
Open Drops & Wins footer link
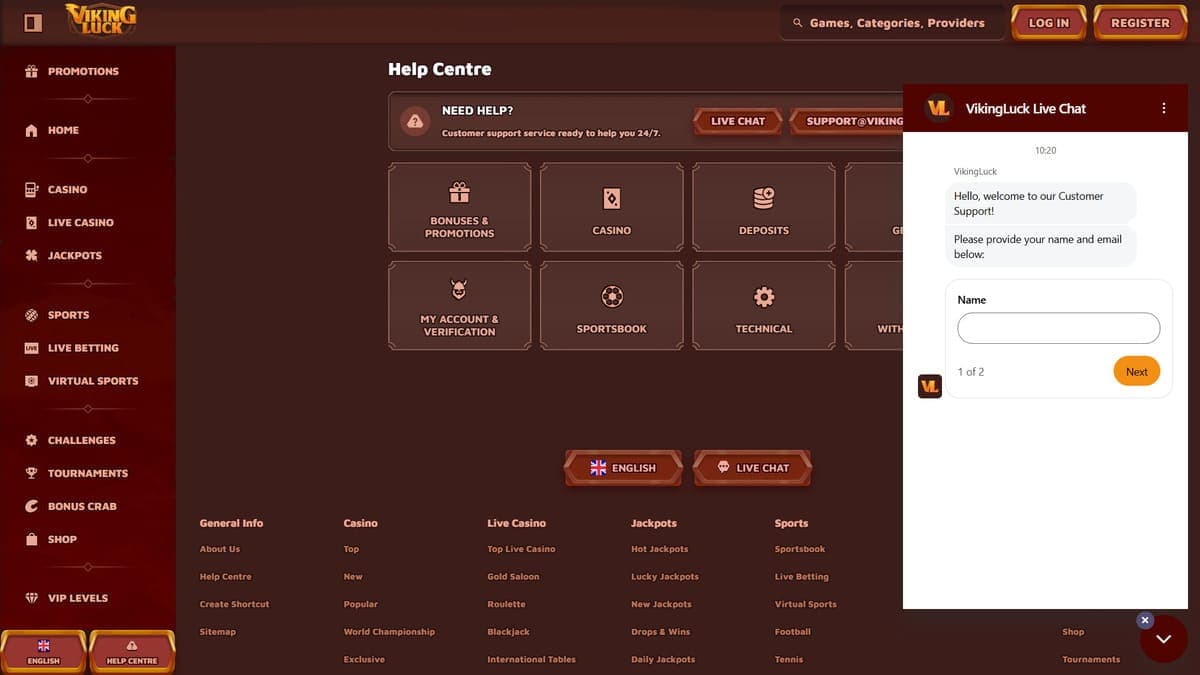[661, 632]
